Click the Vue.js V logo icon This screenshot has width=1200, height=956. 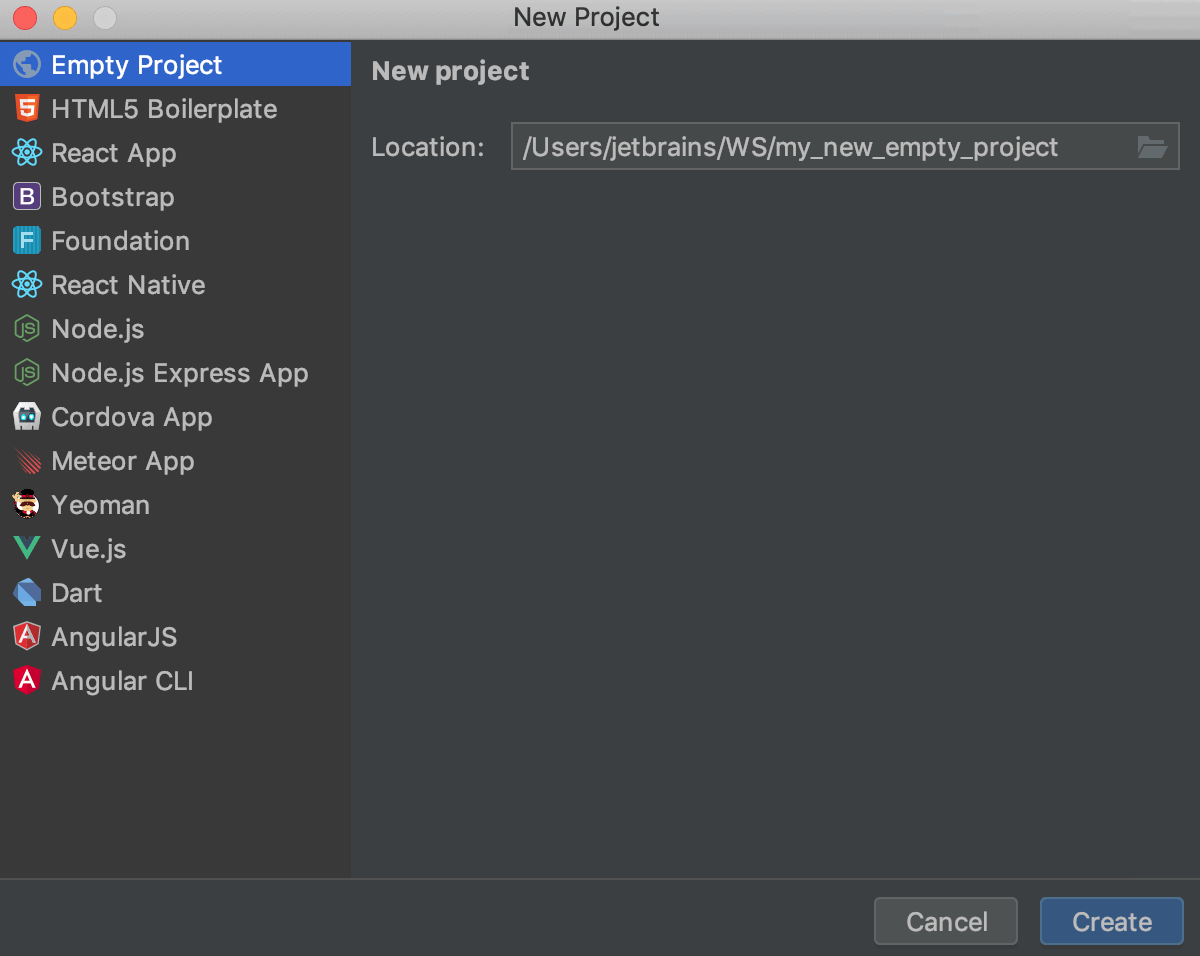tap(27, 549)
